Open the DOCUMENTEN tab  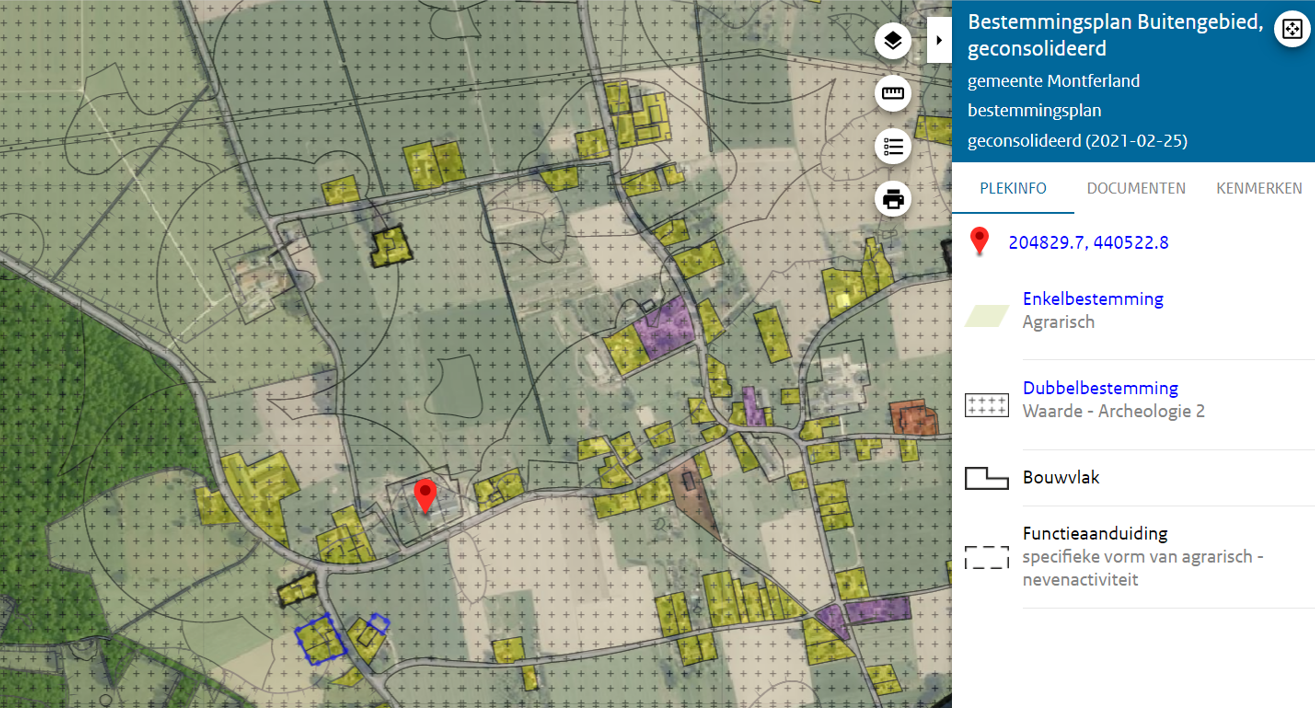coord(1136,188)
